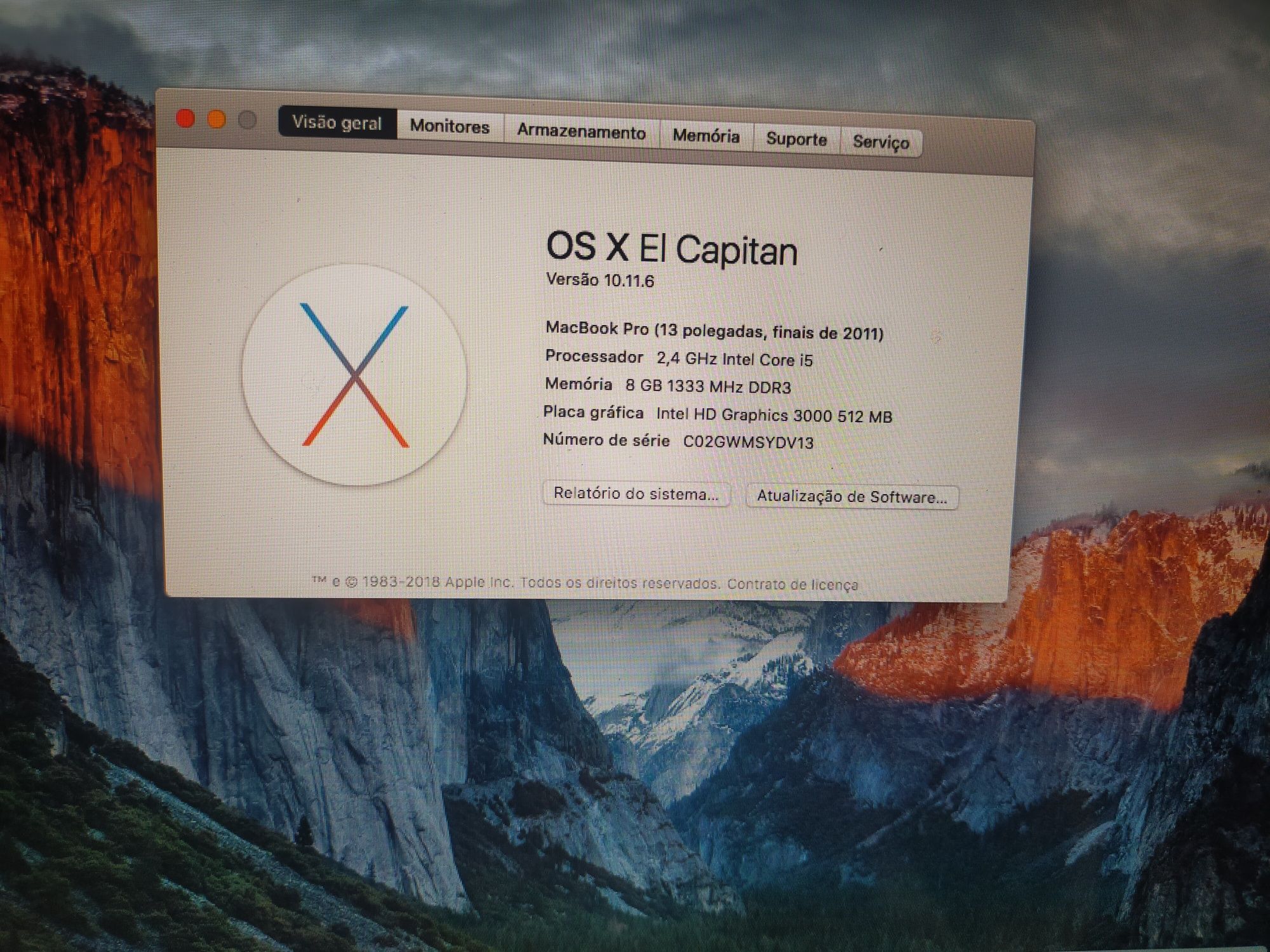Click the OS X El Capitan title
This screenshot has width=1270, height=952.
coord(672,248)
